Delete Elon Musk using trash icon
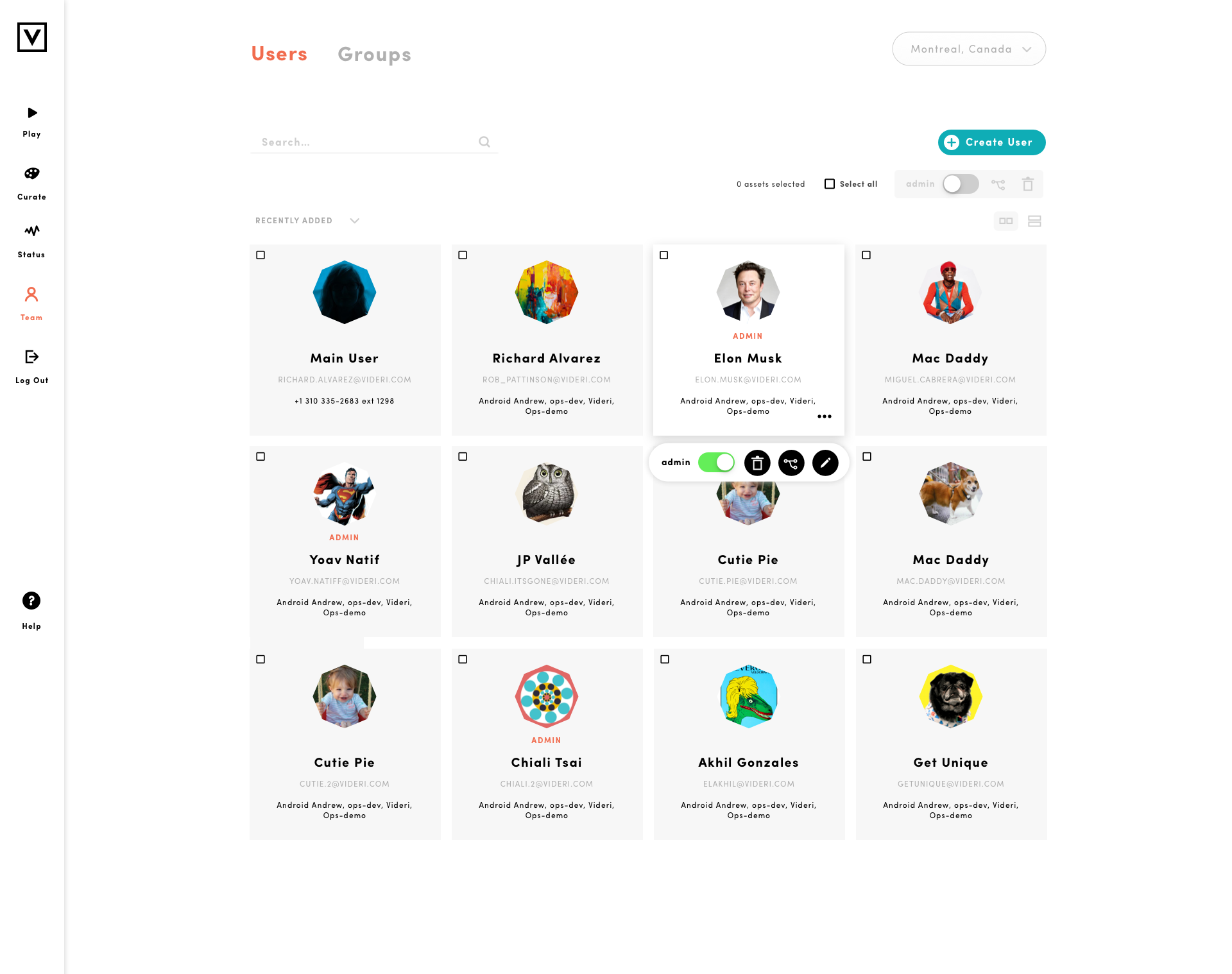This screenshot has height=974, width=1232. [x=757, y=463]
